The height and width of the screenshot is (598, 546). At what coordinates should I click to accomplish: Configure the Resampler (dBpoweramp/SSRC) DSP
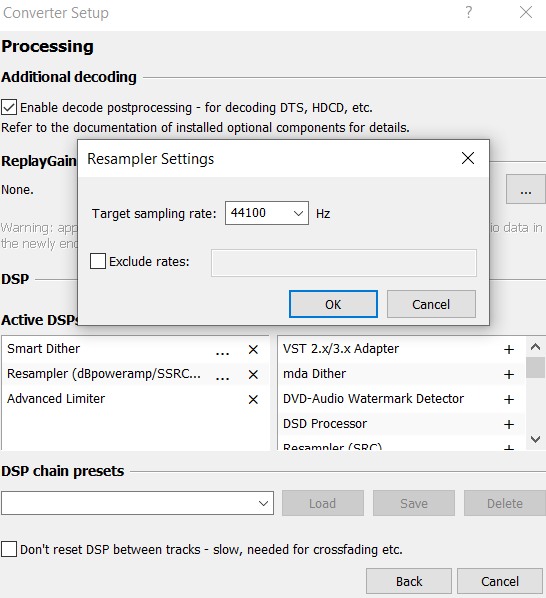pos(222,375)
